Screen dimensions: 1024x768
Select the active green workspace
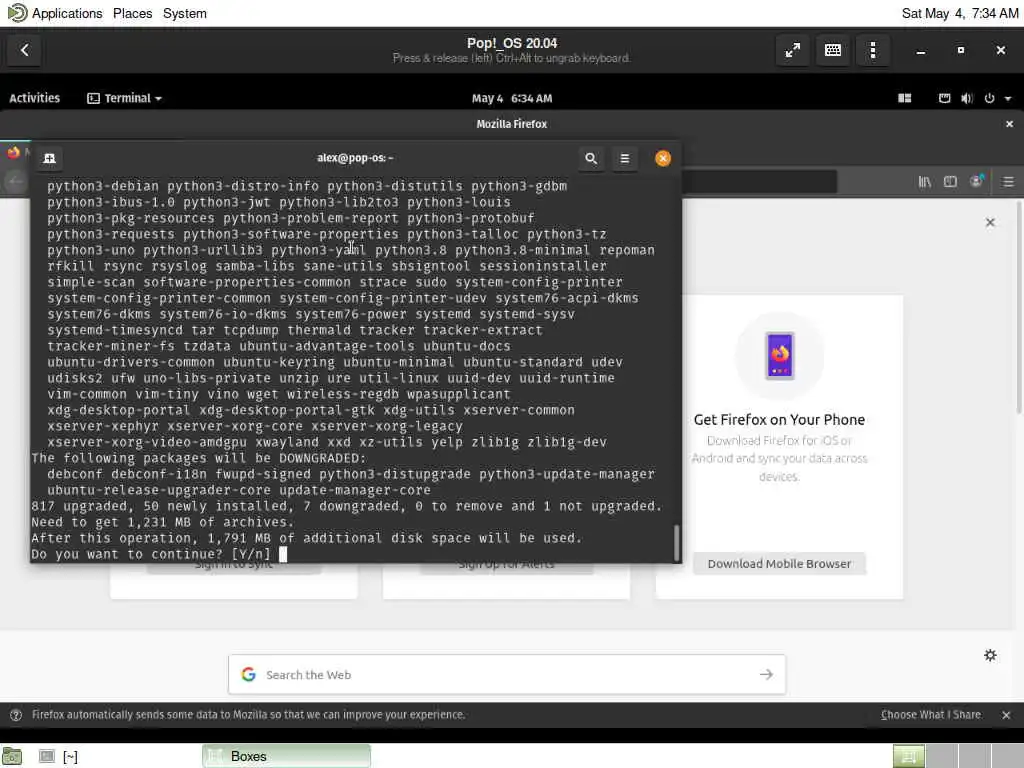908,756
